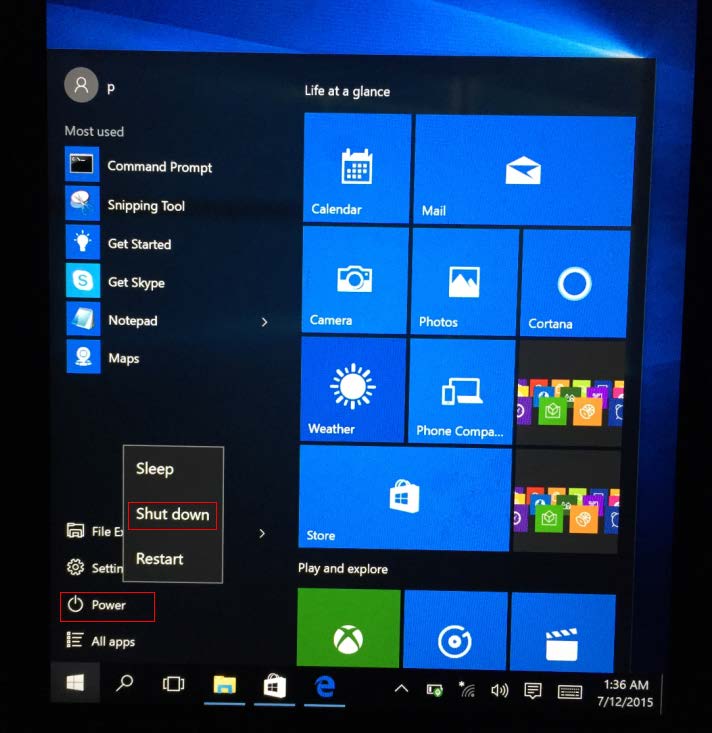Open File Explorer from taskbar
Image resolution: width=712 pixels, height=733 pixels.
(x=224, y=685)
